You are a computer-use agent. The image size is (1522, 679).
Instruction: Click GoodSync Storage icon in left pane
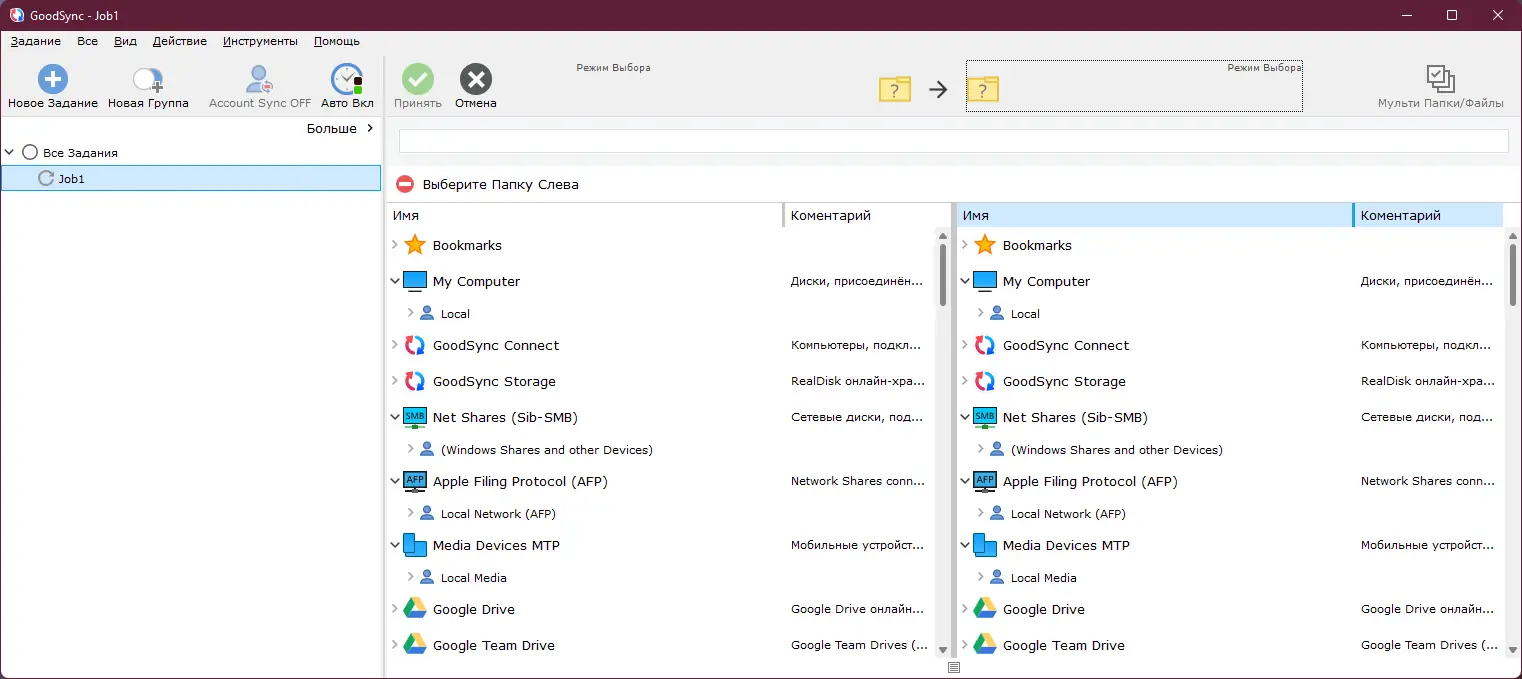point(415,381)
